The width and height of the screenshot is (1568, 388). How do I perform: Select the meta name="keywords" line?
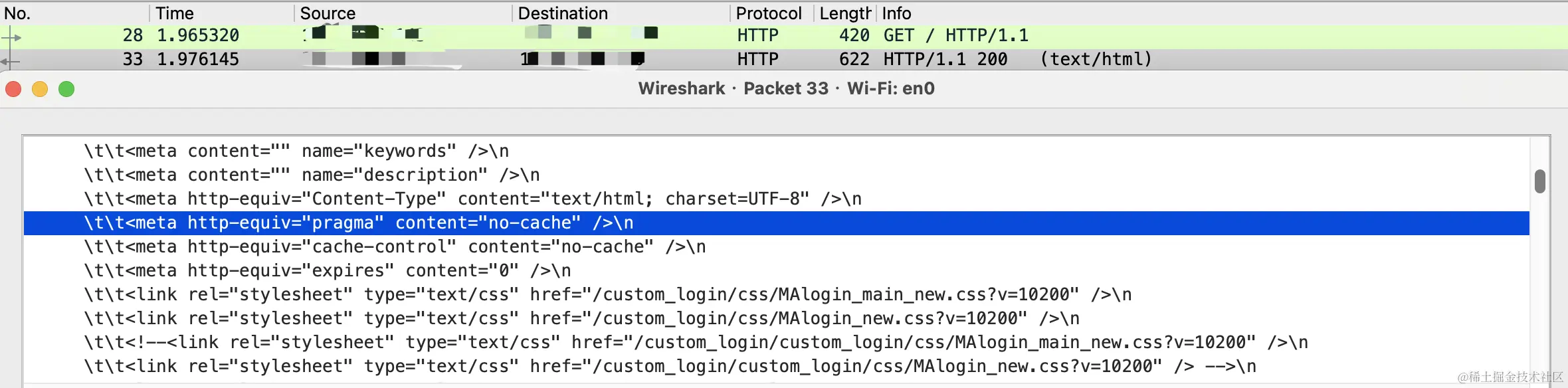click(x=296, y=151)
